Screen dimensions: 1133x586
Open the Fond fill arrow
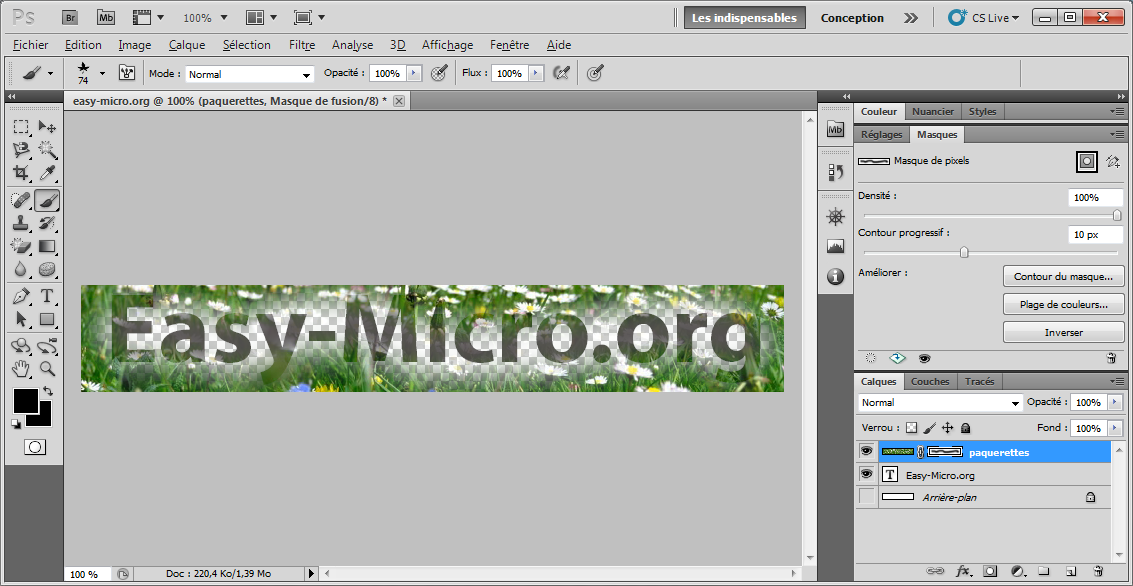(1115, 428)
